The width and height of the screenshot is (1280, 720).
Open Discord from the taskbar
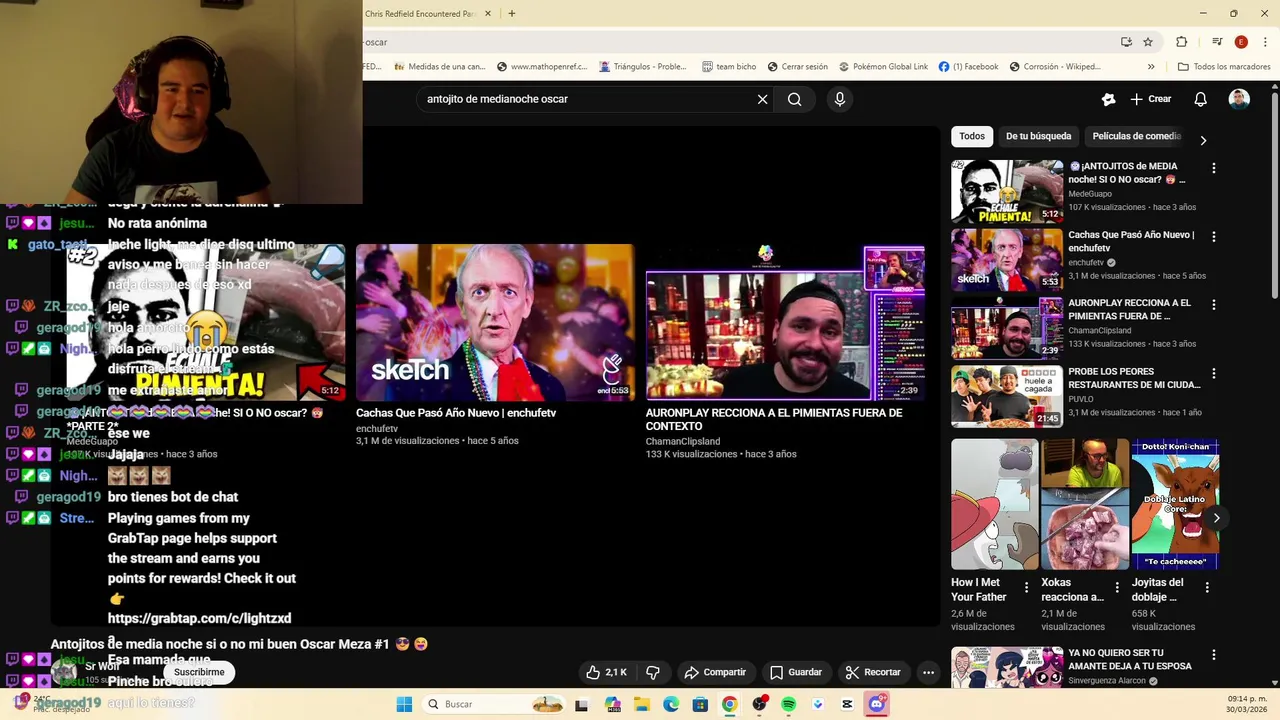(x=877, y=704)
